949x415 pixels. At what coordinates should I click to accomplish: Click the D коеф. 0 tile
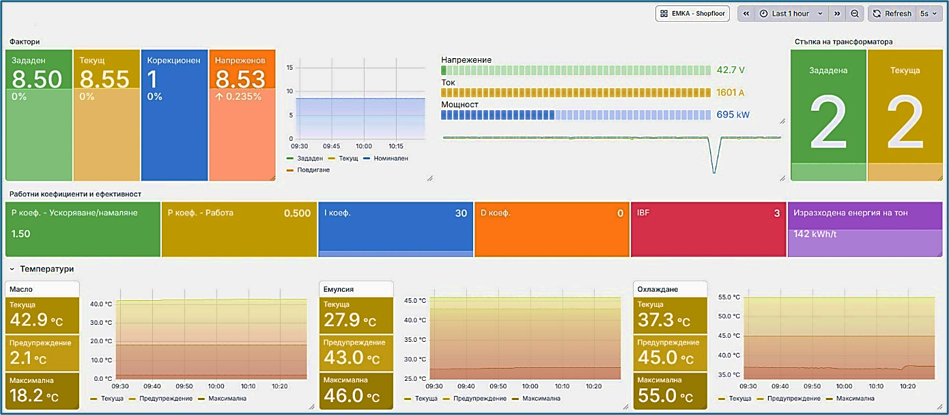pos(552,229)
